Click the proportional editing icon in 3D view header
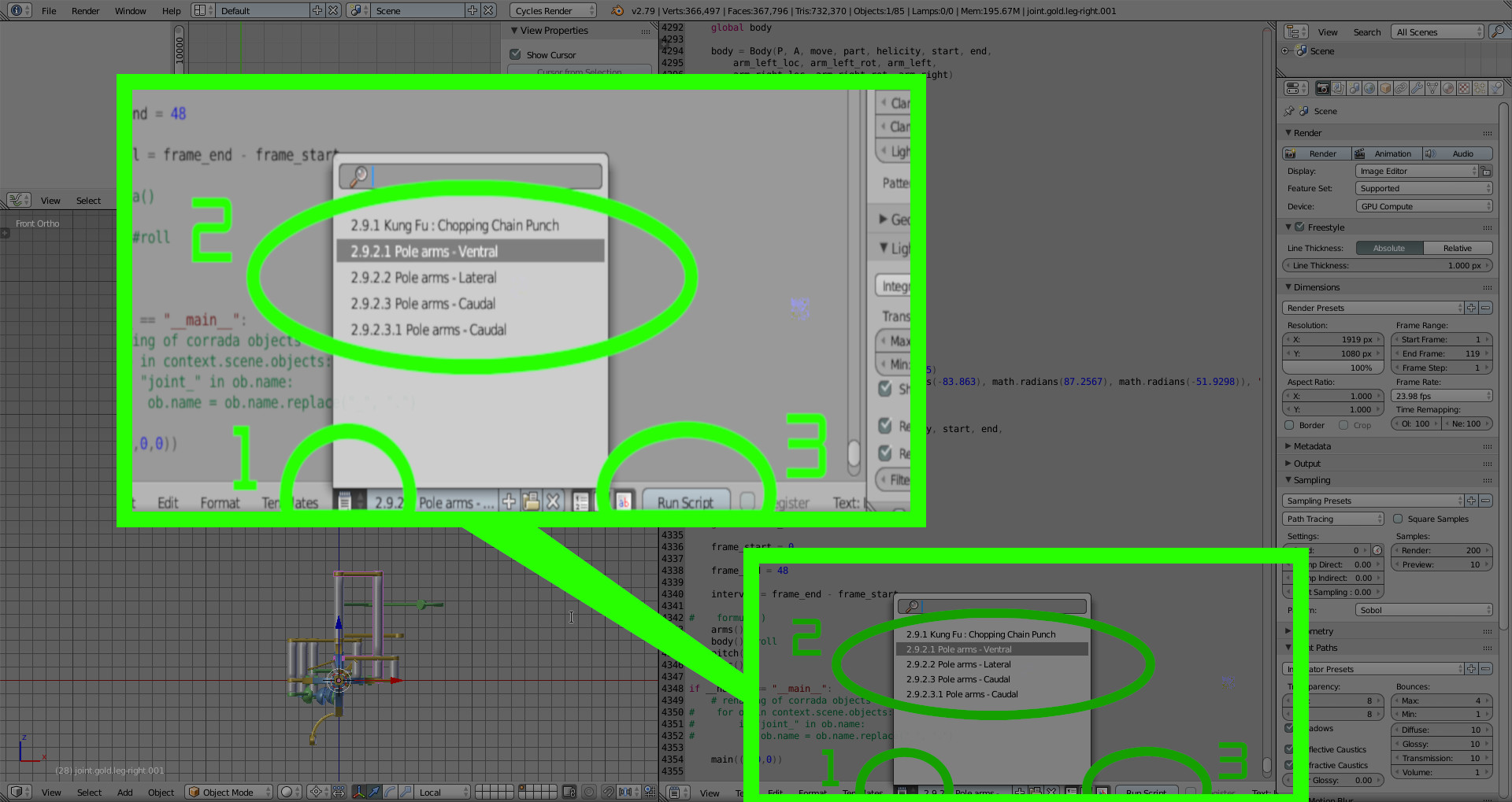The image size is (1512, 802). 589,792
